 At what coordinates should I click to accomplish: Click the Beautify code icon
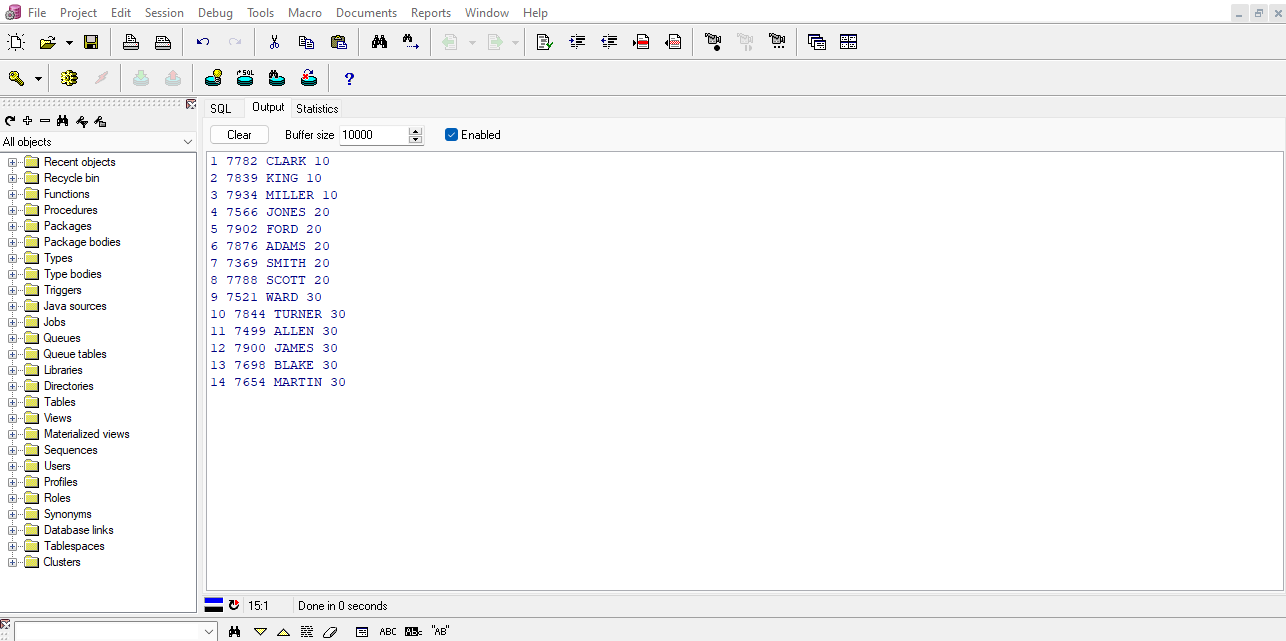tap(544, 42)
